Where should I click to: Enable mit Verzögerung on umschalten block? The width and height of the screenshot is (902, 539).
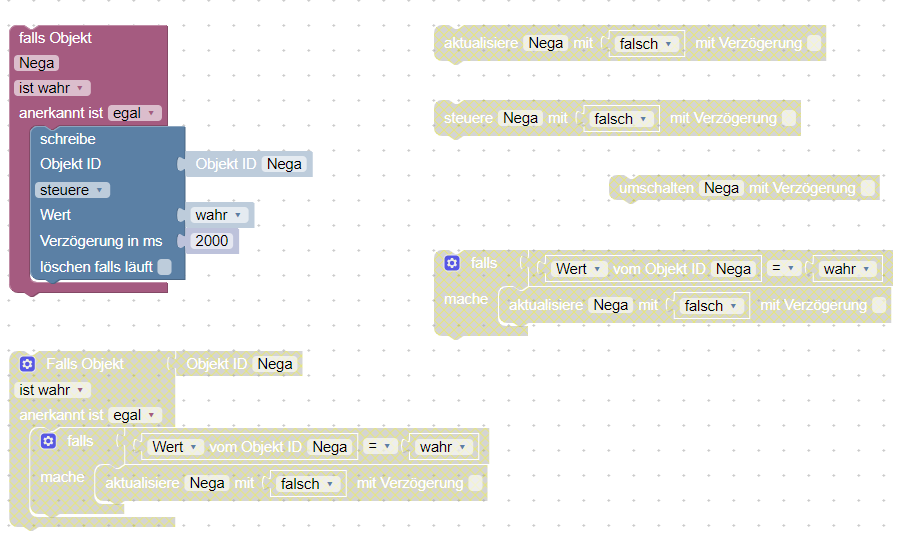point(868,188)
